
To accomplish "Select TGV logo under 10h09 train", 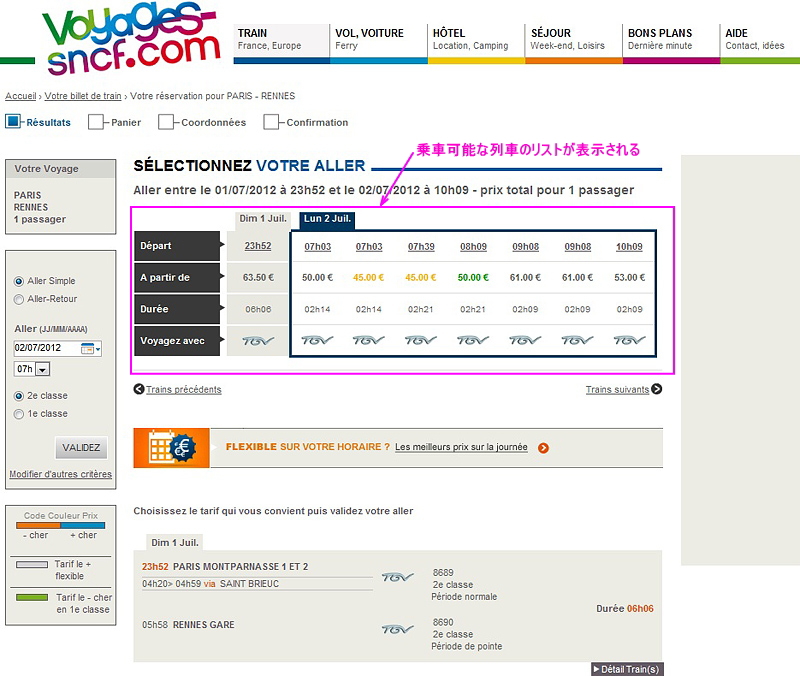I will 630,340.
